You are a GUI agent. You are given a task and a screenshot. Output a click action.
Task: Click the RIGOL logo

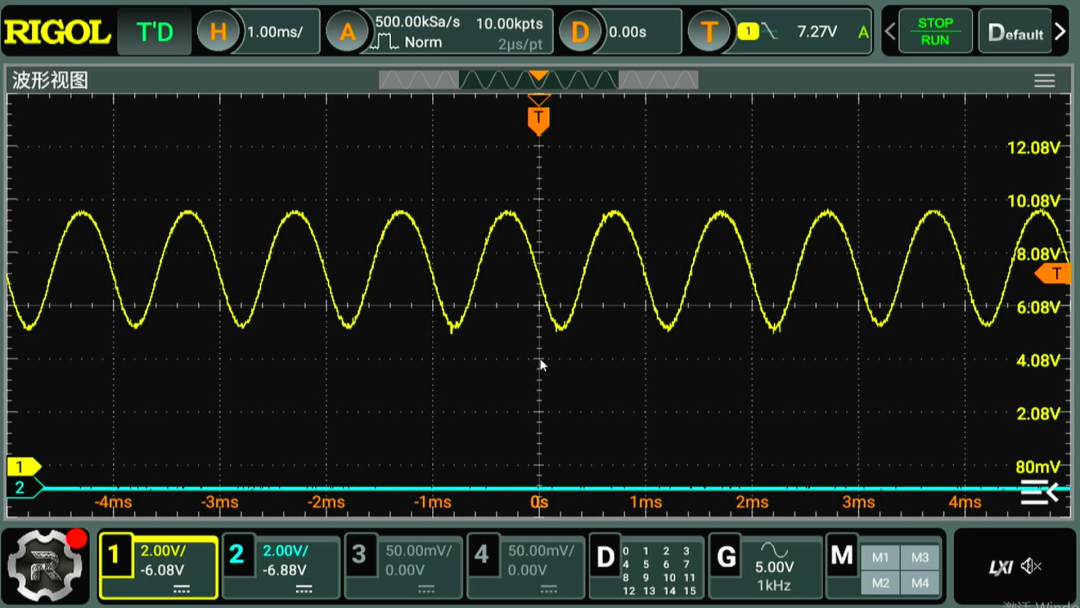pyautogui.click(x=57, y=32)
